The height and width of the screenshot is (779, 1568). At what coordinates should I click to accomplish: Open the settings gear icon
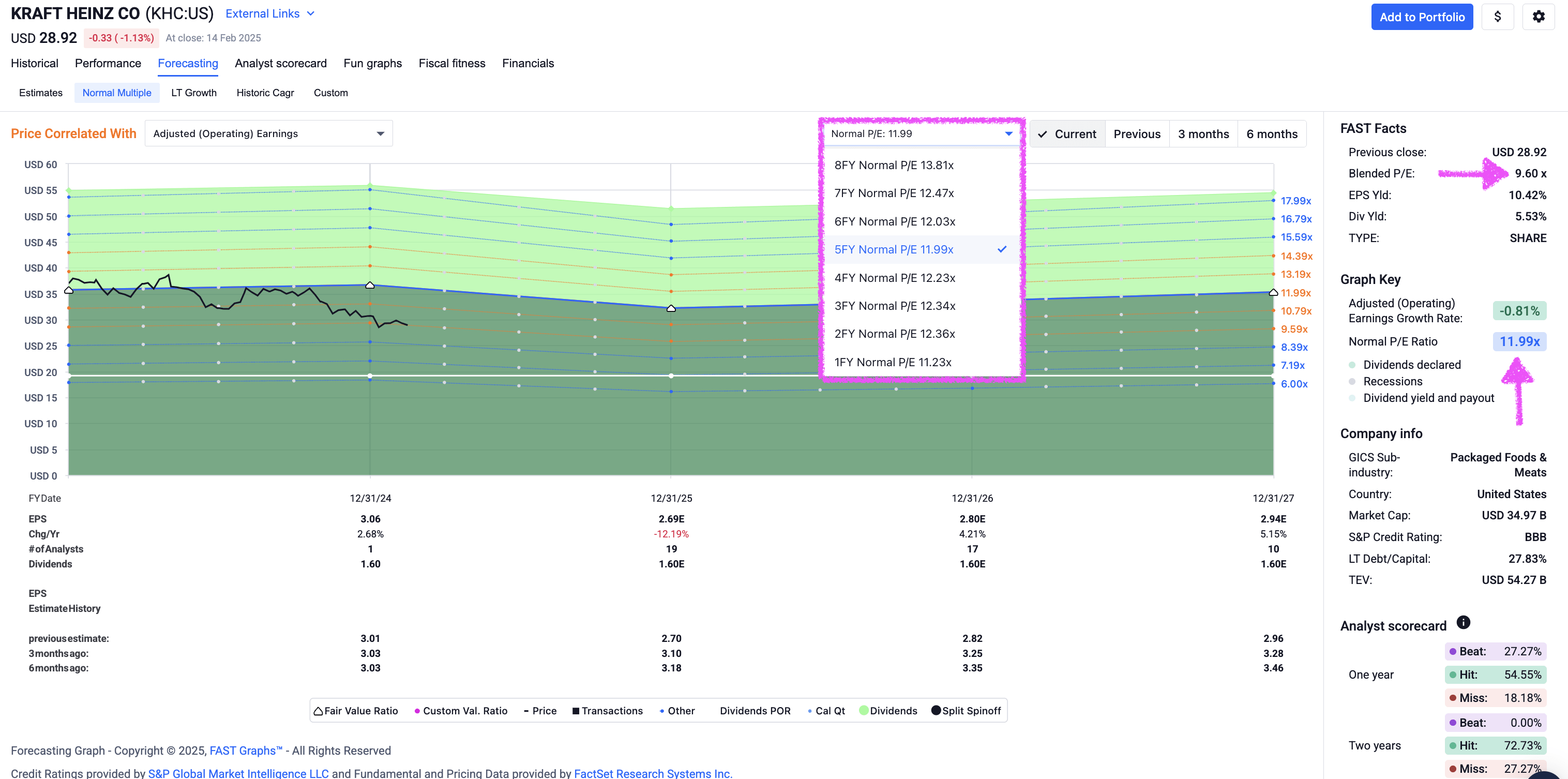(1538, 17)
